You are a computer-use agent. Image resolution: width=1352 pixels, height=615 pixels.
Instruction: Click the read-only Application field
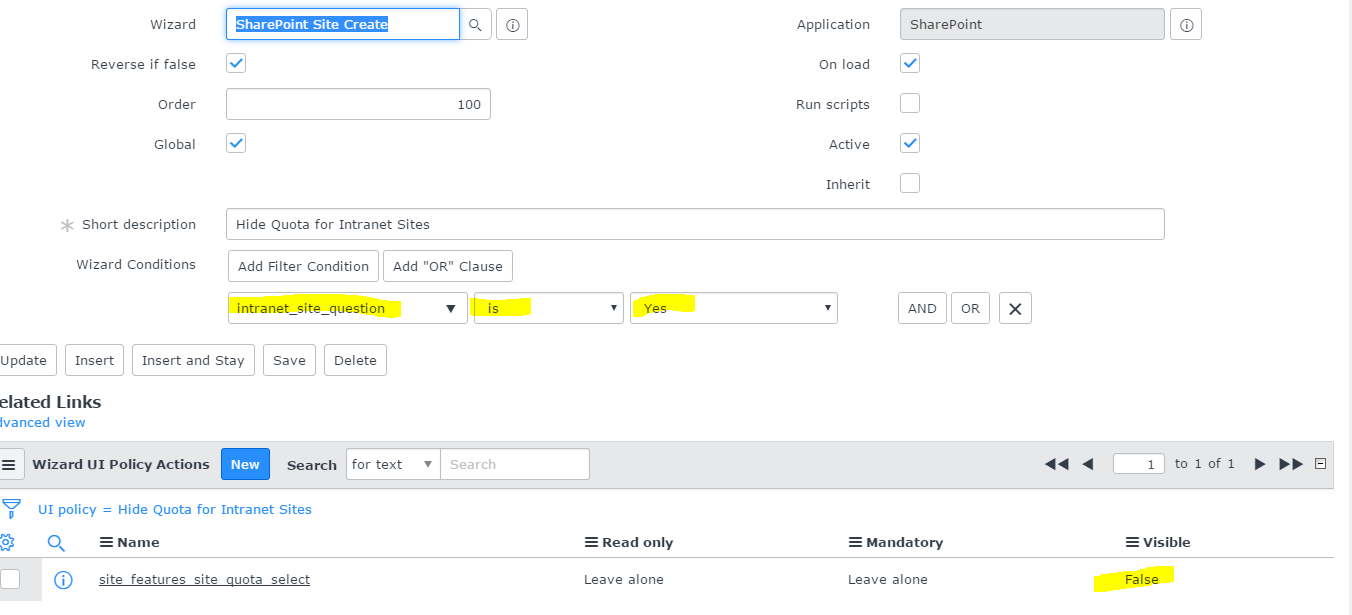pos(1032,24)
